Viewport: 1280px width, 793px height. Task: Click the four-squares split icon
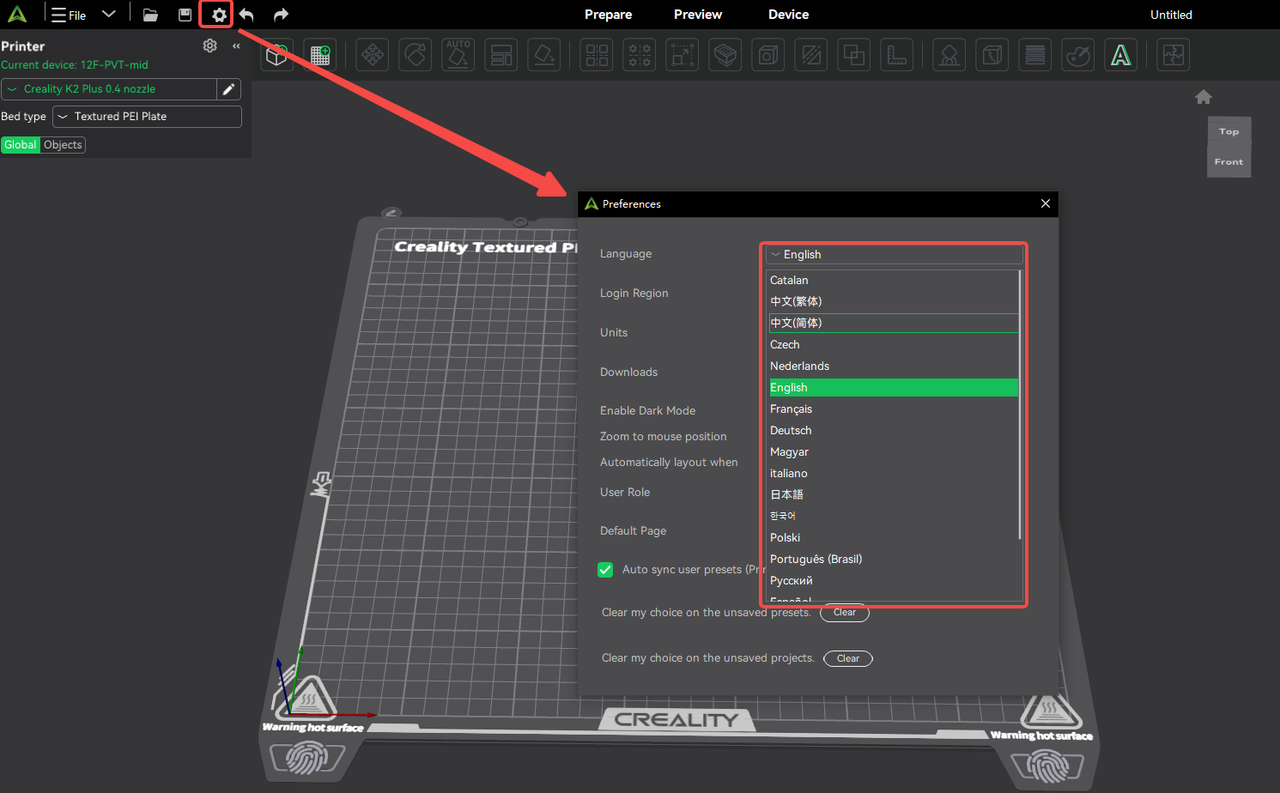click(x=597, y=55)
